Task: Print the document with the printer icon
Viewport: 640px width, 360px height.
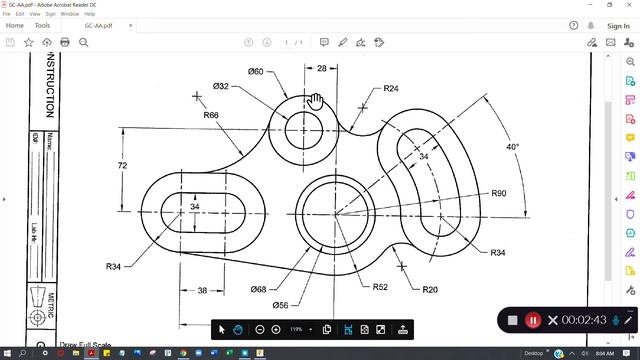Action: click(65, 42)
